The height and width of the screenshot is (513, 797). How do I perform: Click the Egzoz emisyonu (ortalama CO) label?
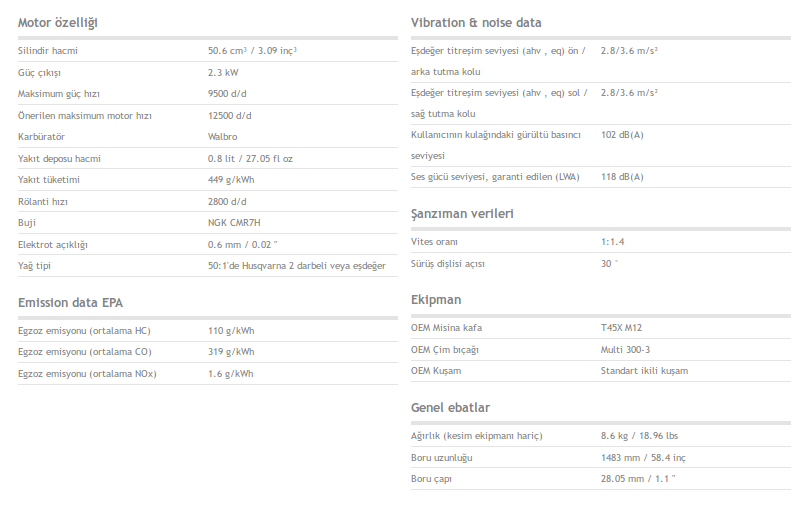pos(87,352)
